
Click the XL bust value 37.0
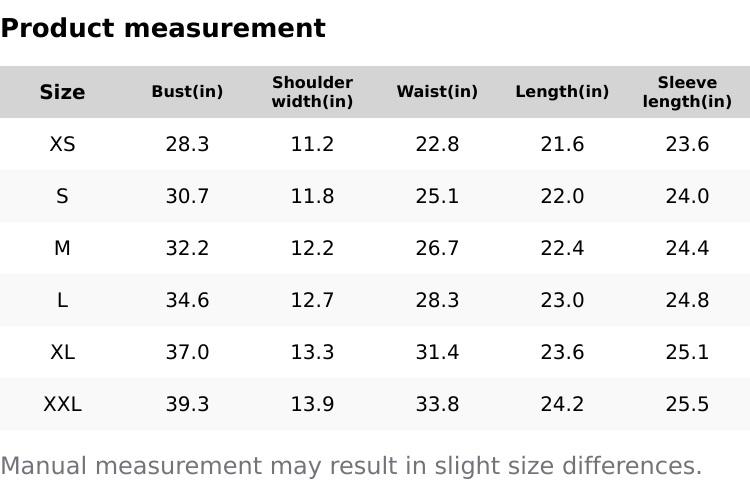(x=187, y=352)
